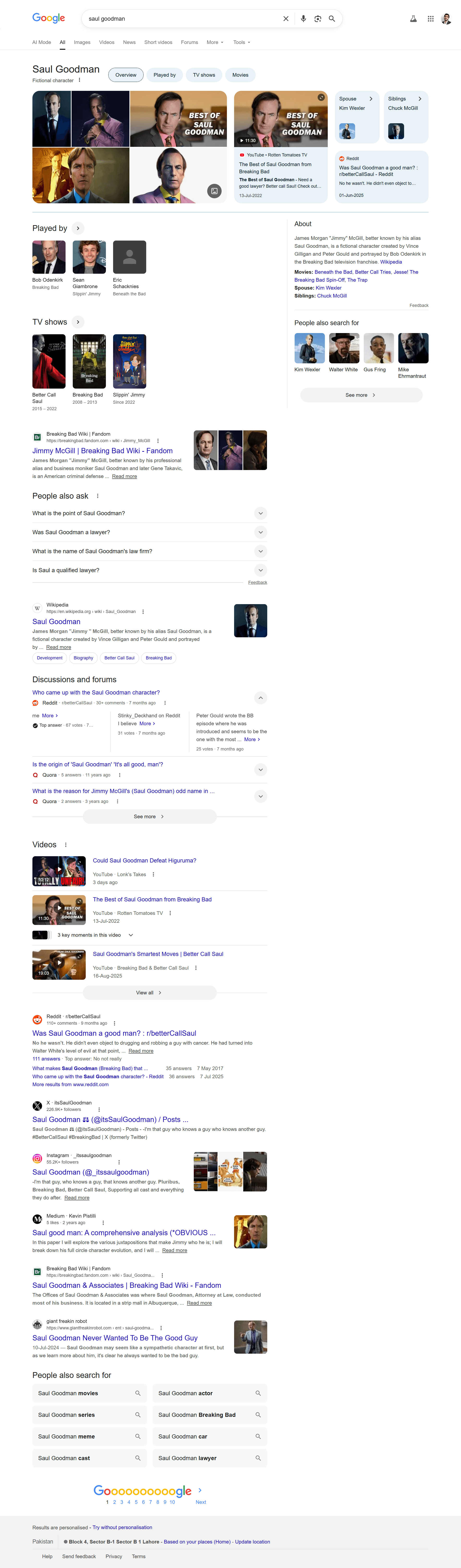Collapse the 'Who came up with' discussion
Screen dimensions: 461x1568
pos(260,698)
